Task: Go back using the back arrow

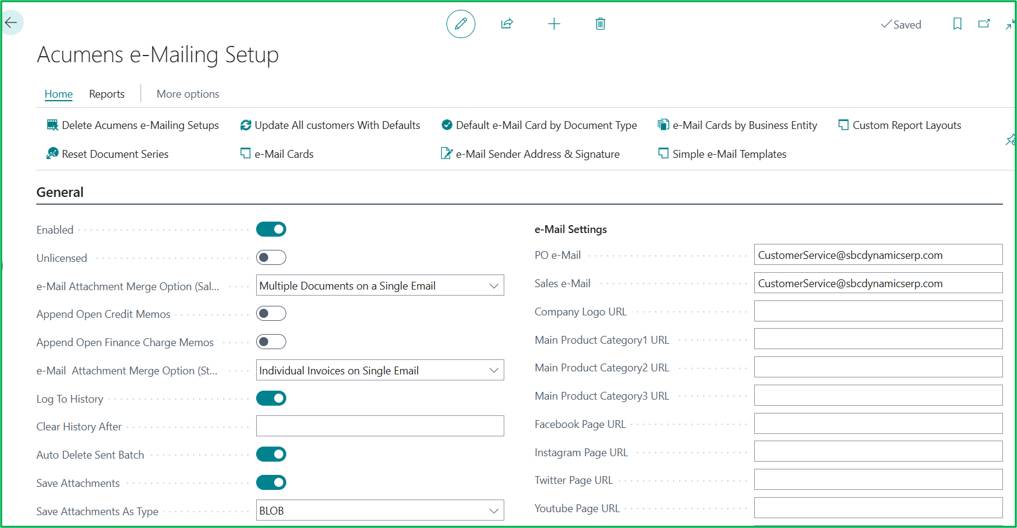Action: click(x=11, y=23)
